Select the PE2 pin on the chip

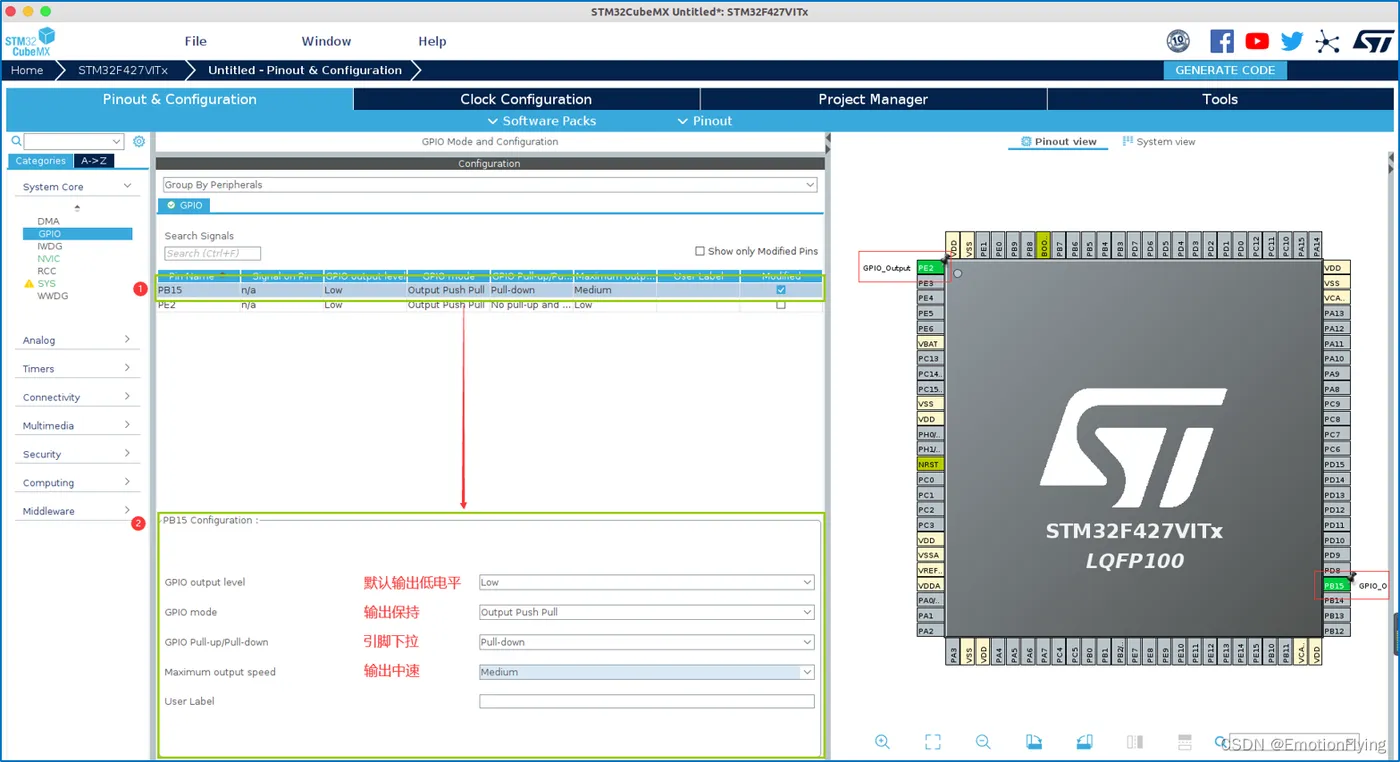931,268
